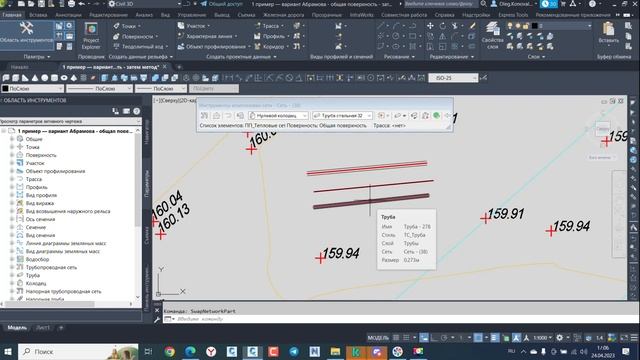Switch to the Железная дорога ribbon tab
The height and width of the screenshot is (360, 640).
(283, 15)
